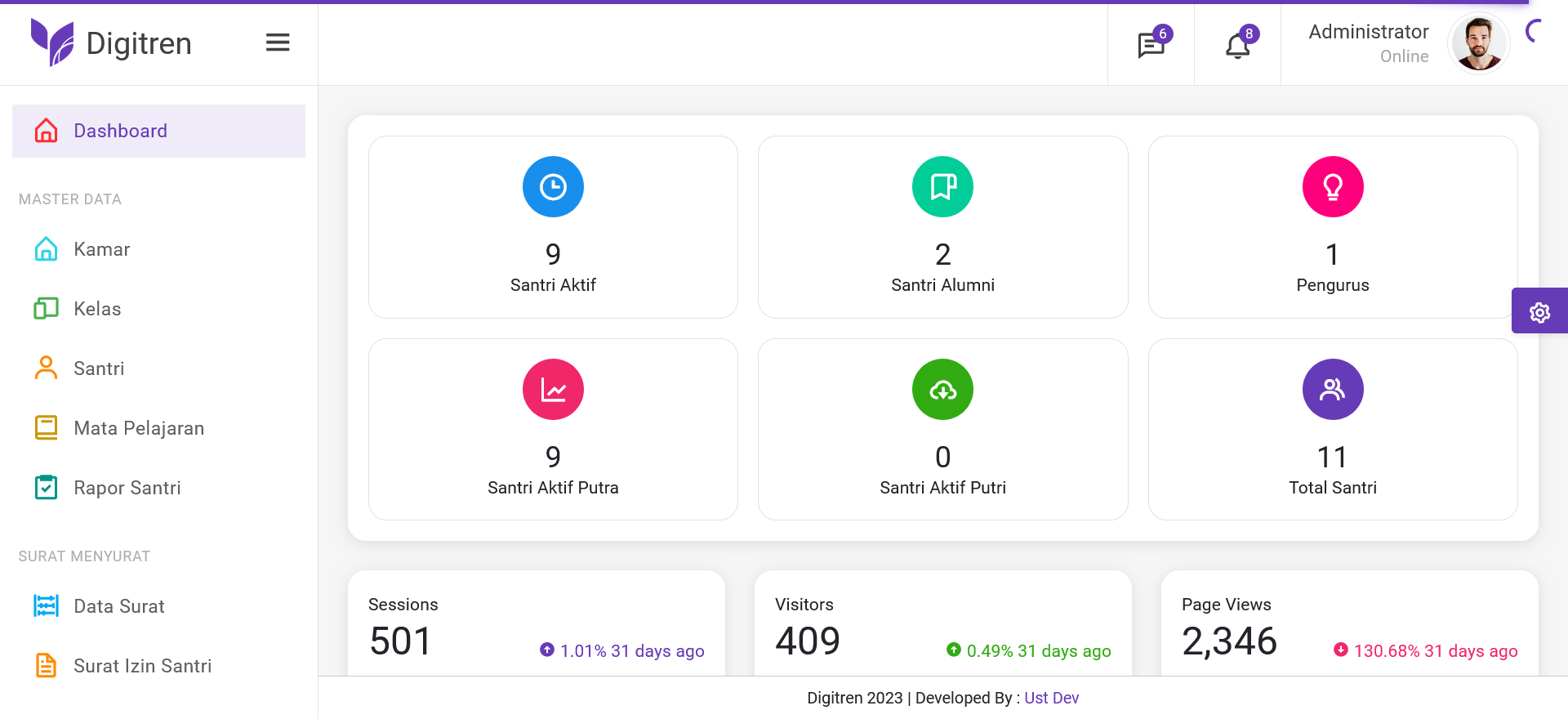The width and height of the screenshot is (1568, 719).
Task: Click the purple up-arrow icon in Sessions card
Action: click(547, 650)
